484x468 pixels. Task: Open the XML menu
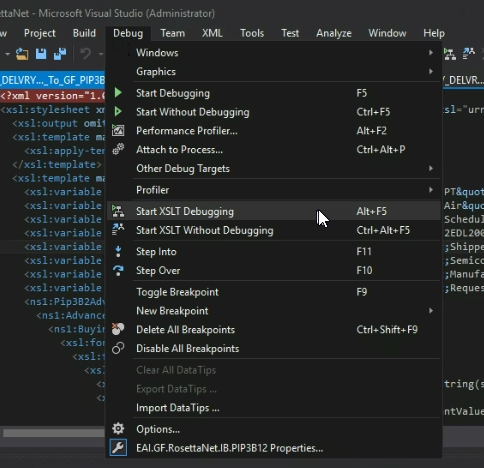(x=212, y=33)
